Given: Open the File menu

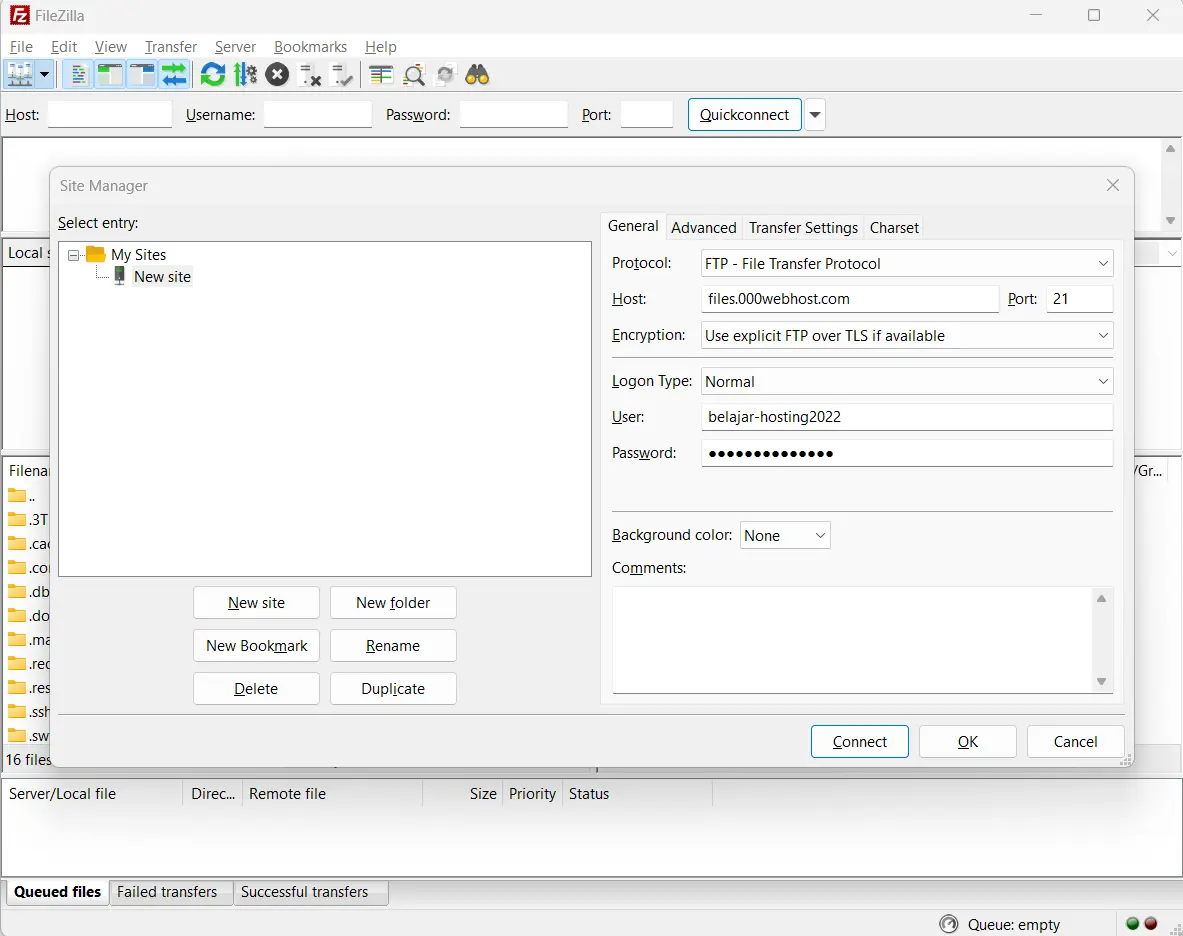Looking at the screenshot, I should coord(21,47).
